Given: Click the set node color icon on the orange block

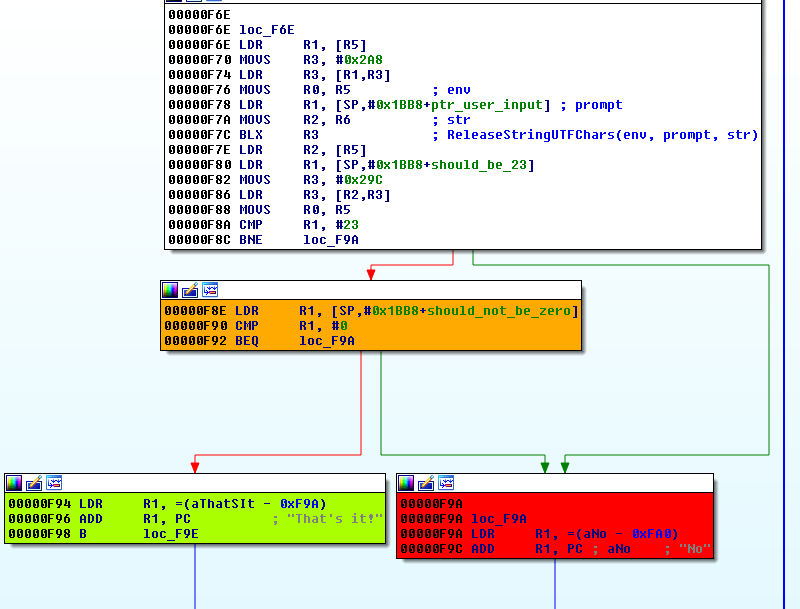Looking at the screenshot, I should [x=170, y=290].
